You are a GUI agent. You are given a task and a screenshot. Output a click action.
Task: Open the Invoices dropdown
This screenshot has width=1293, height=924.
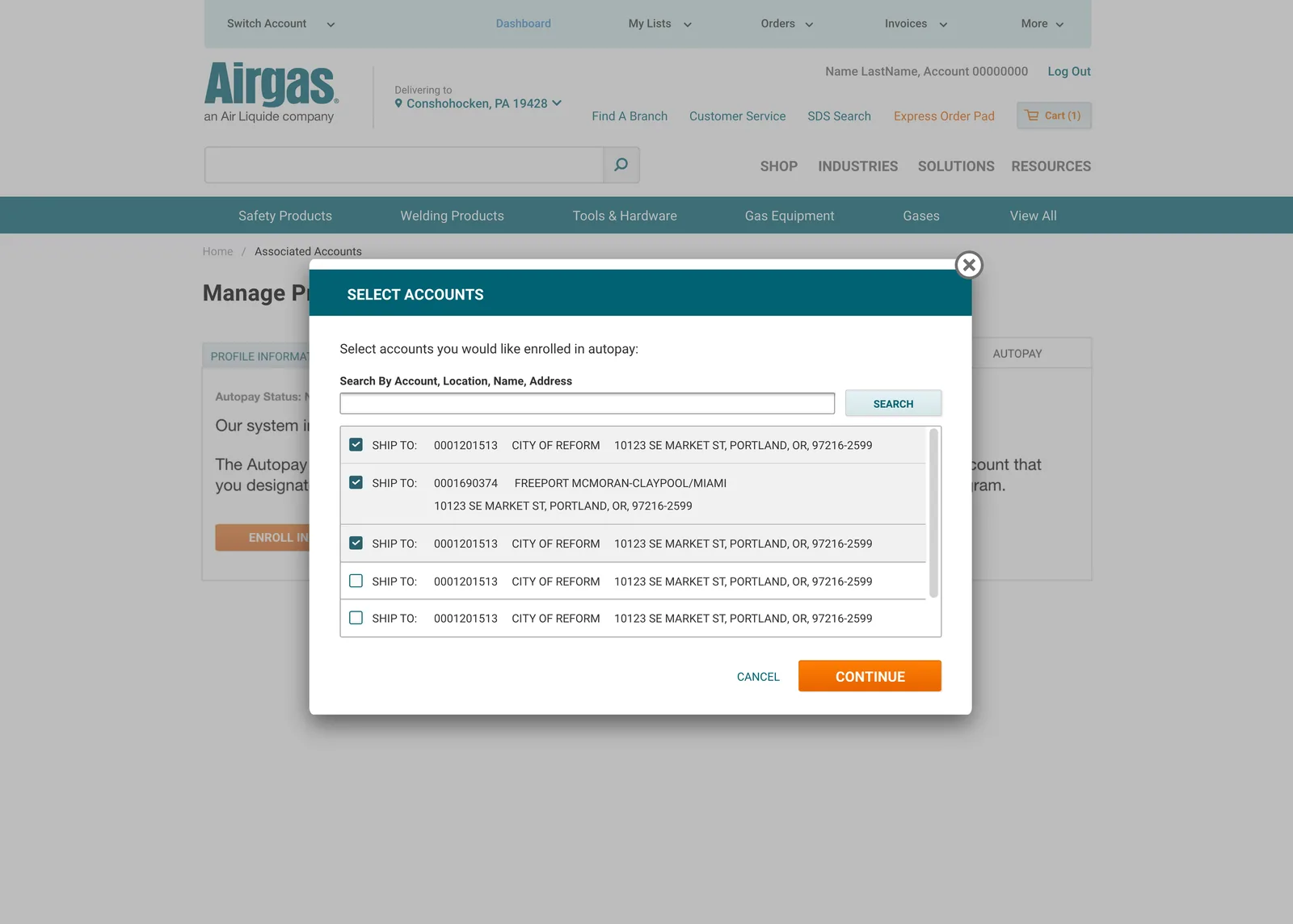tap(916, 23)
